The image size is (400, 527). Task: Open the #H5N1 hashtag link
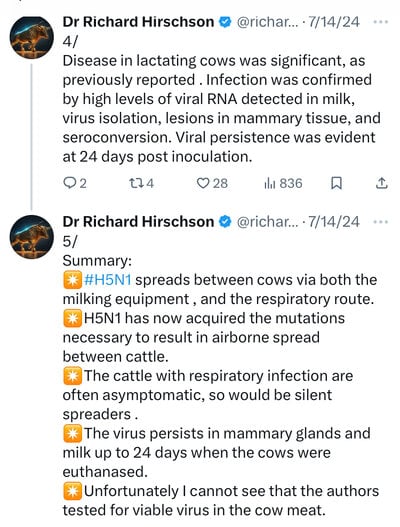point(108,280)
